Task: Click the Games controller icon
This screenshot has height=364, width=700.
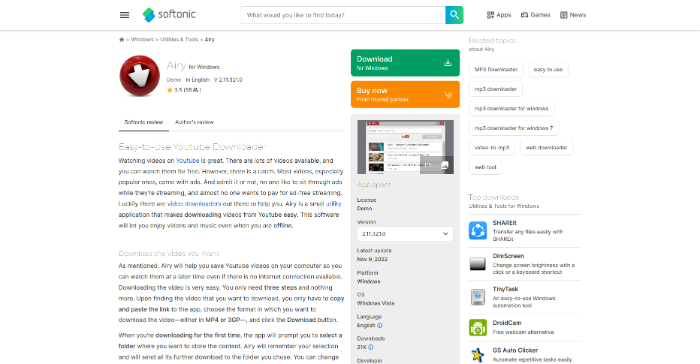Action: click(525, 15)
